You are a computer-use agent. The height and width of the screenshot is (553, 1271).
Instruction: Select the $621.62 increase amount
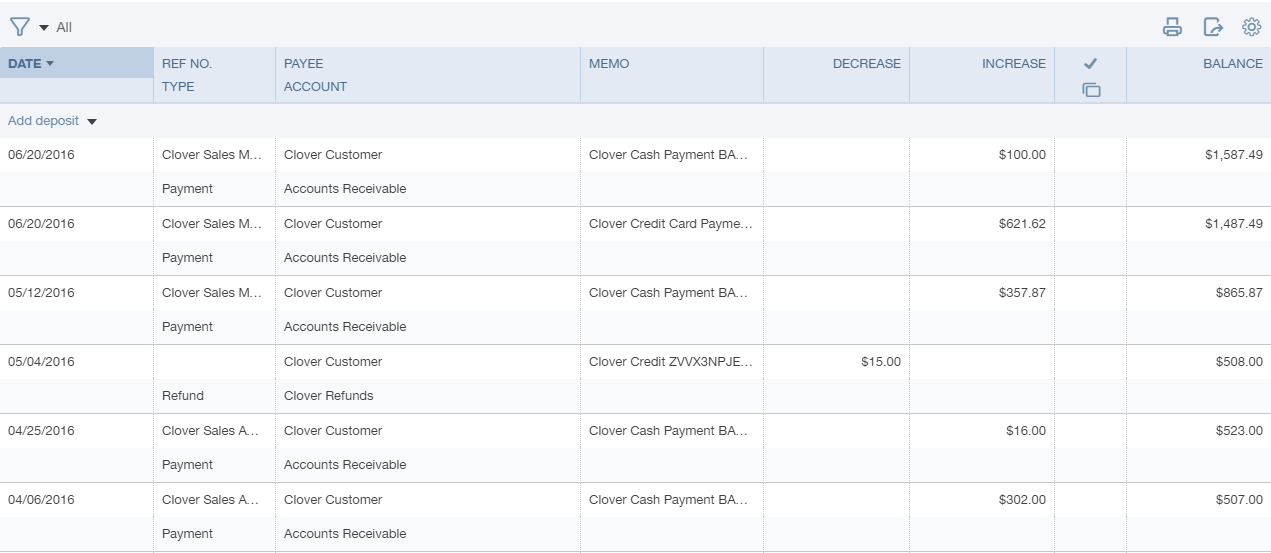coord(1022,224)
